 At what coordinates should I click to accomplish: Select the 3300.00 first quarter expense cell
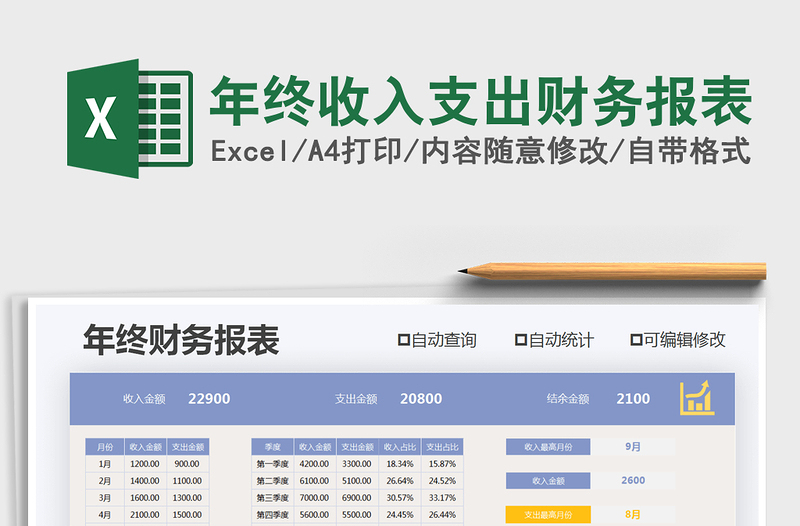(357, 464)
